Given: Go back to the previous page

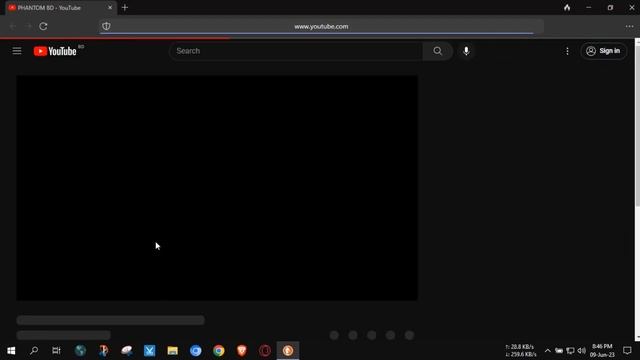Looking at the screenshot, I should 13,27.
